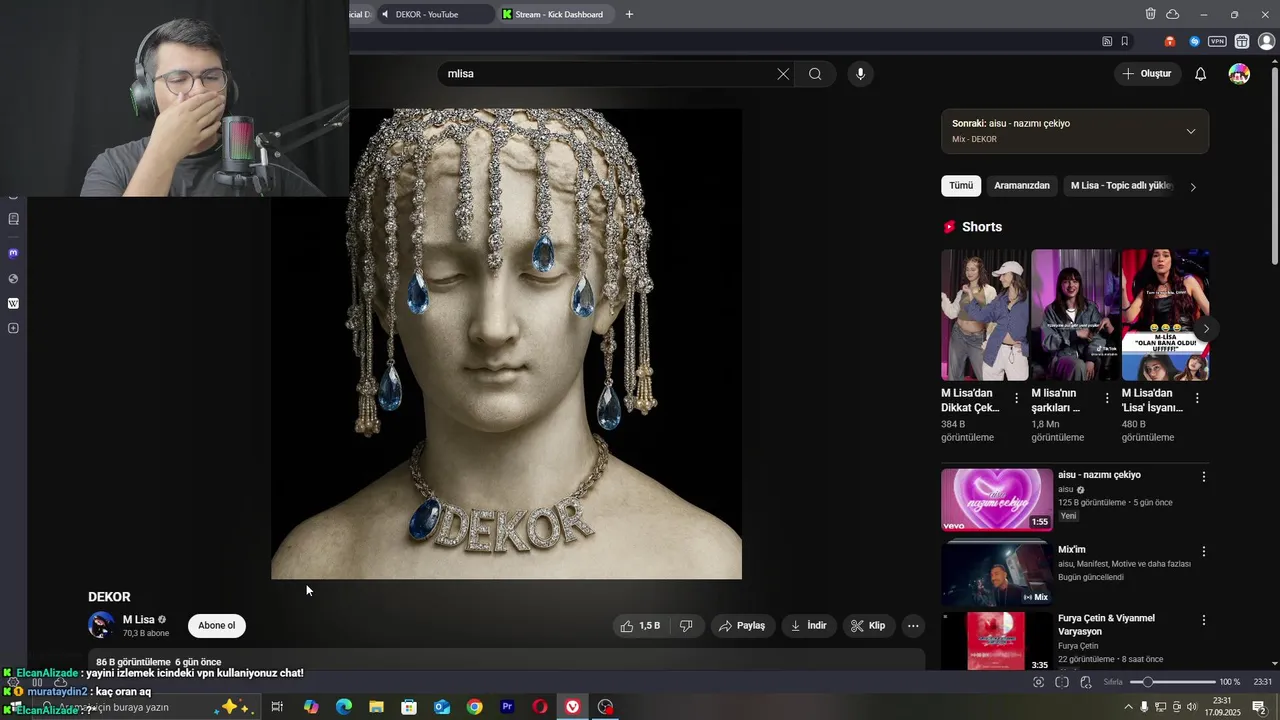
Task: Switch to DEKOR - YouTube browser tab
Action: pos(434,14)
